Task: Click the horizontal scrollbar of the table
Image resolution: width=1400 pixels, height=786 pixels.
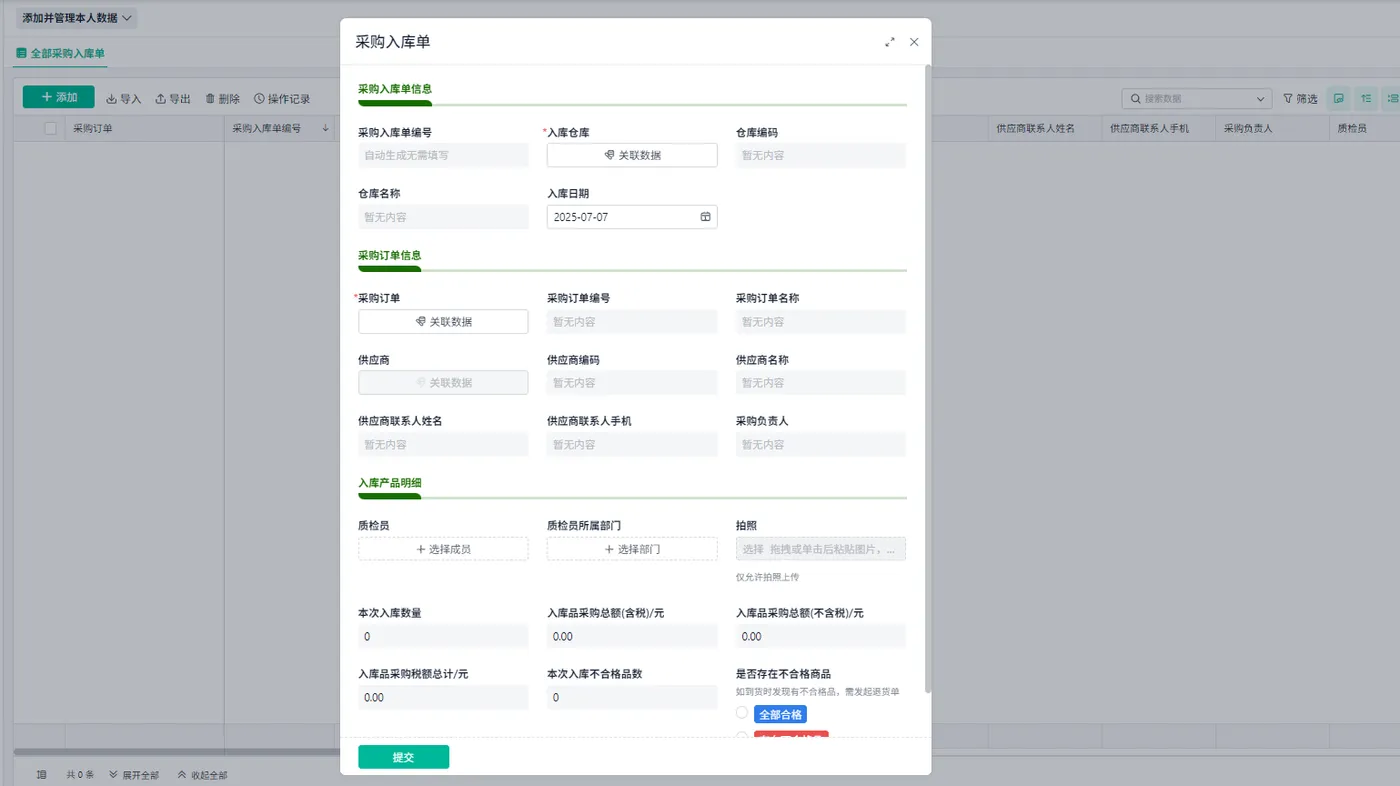Action: point(177,751)
